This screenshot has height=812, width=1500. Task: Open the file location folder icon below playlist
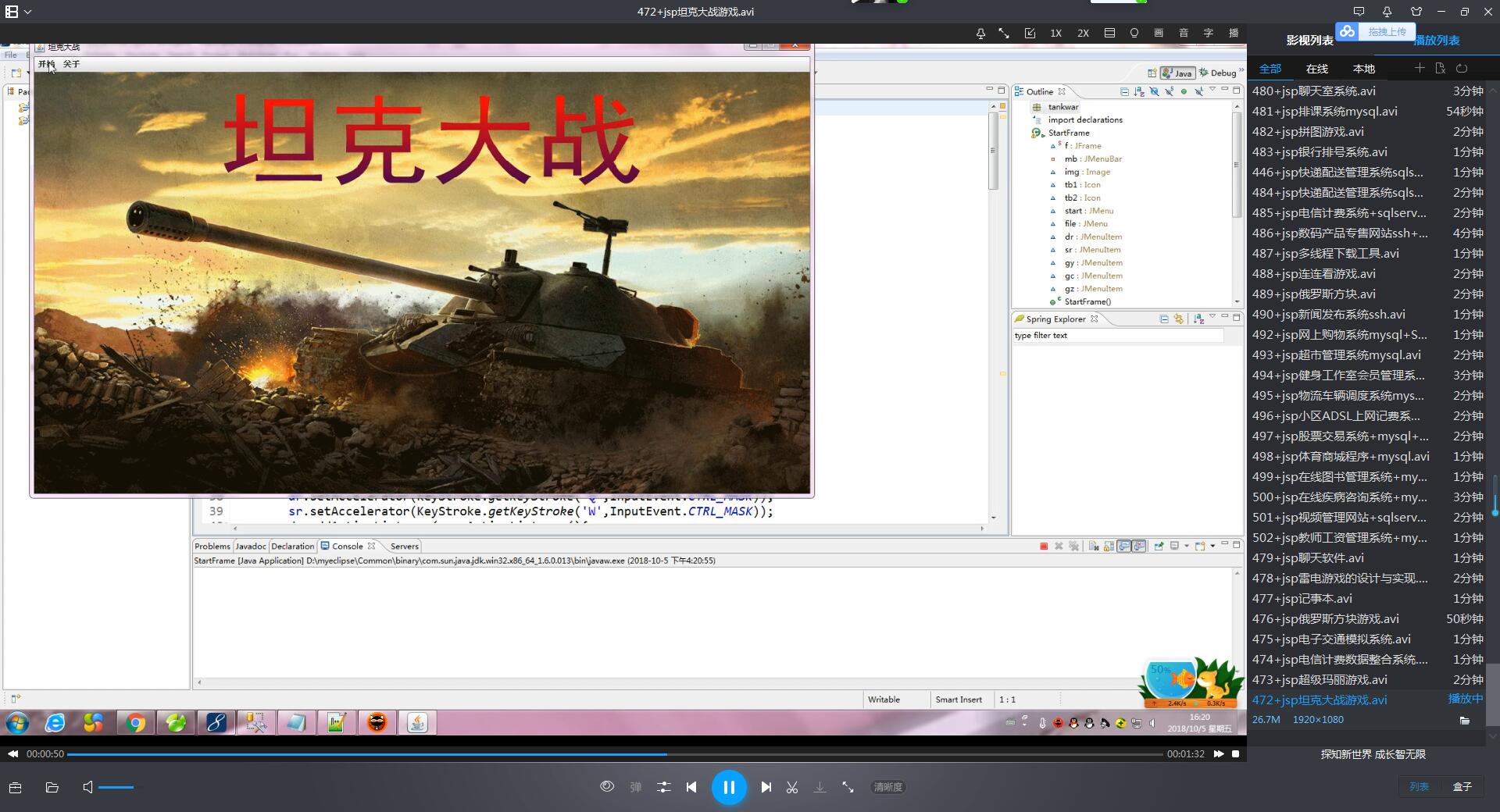tap(1465, 720)
